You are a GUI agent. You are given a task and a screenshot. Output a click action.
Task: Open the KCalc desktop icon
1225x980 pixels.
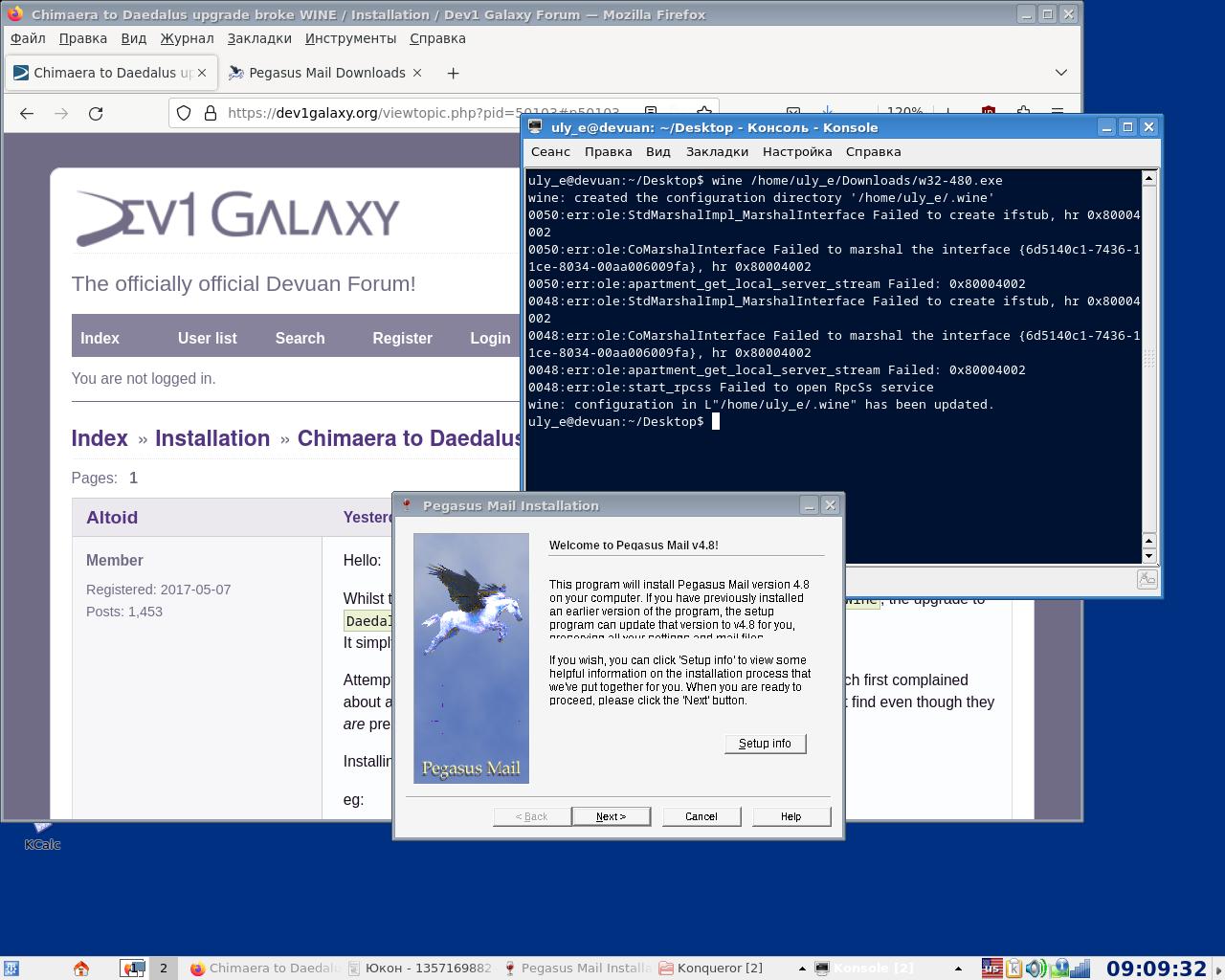click(42, 835)
